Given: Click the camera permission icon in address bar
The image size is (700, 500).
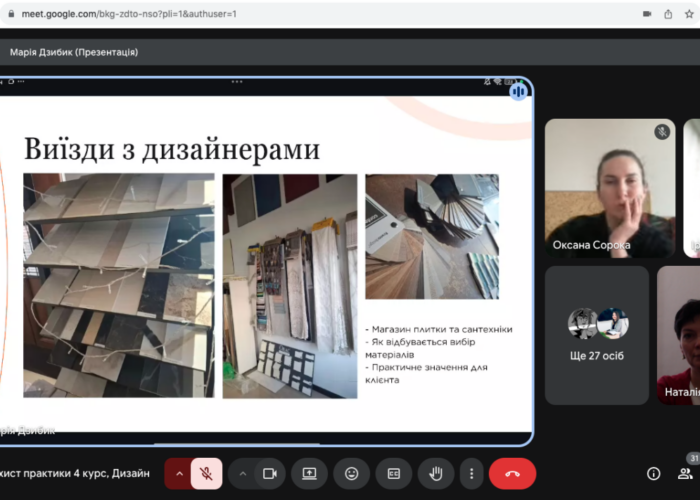Looking at the screenshot, I should pyautogui.click(x=641, y=14).
